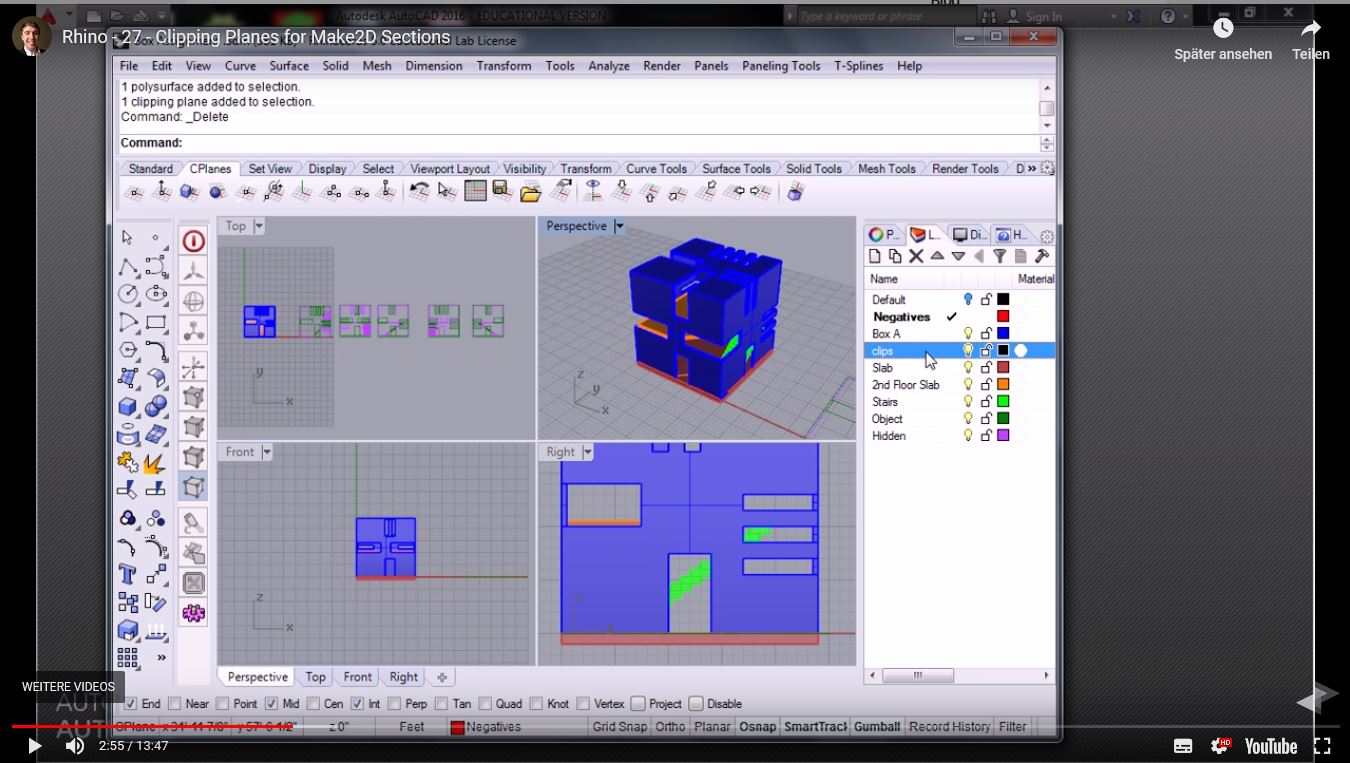Toggle Gumball in status bar

877,727
